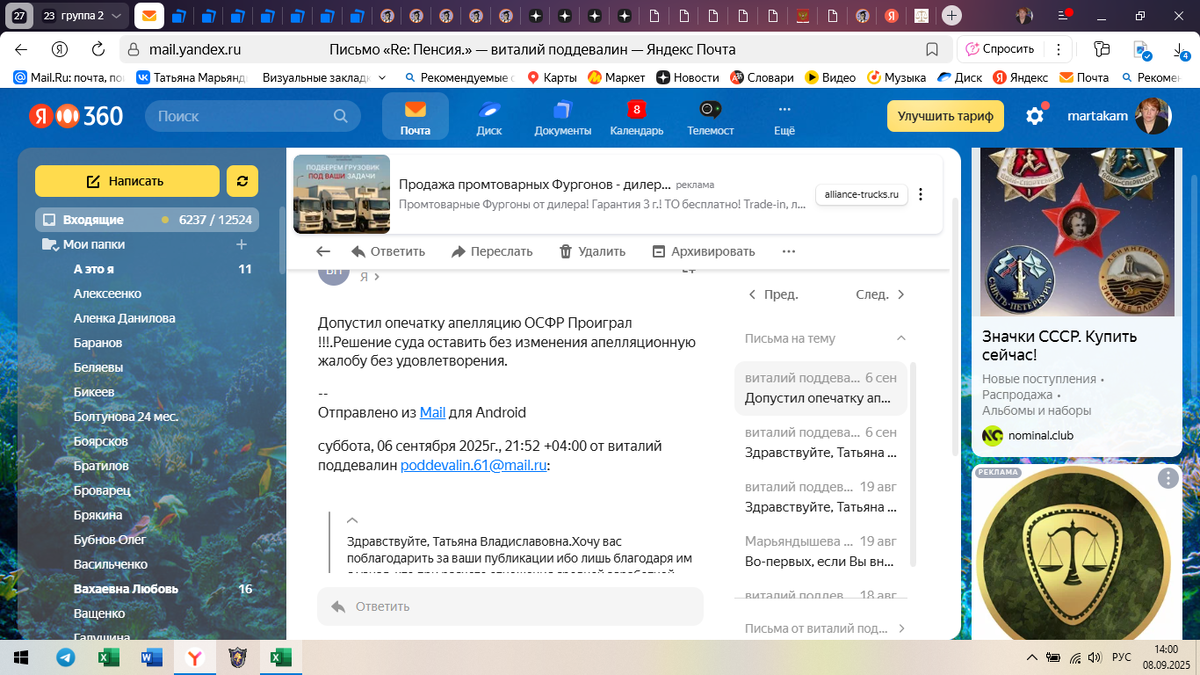Archive the open message
Viewport: 1200px width, 675px height.
pyautogui.click(x=706, y=251)
